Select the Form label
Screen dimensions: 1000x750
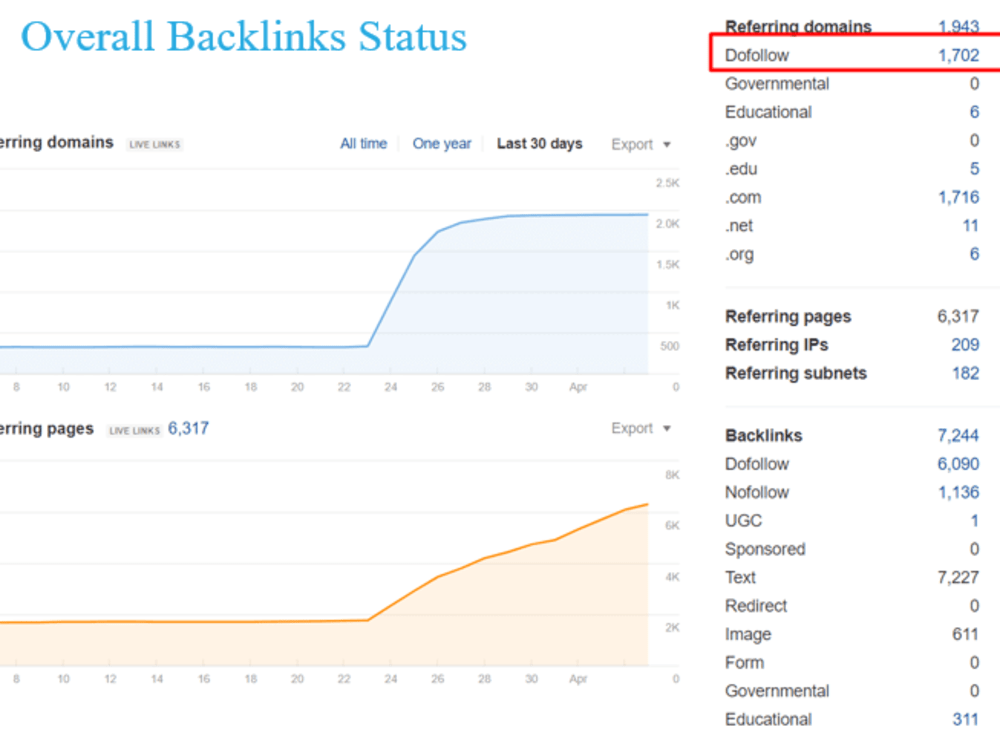(x=744, y=663)
